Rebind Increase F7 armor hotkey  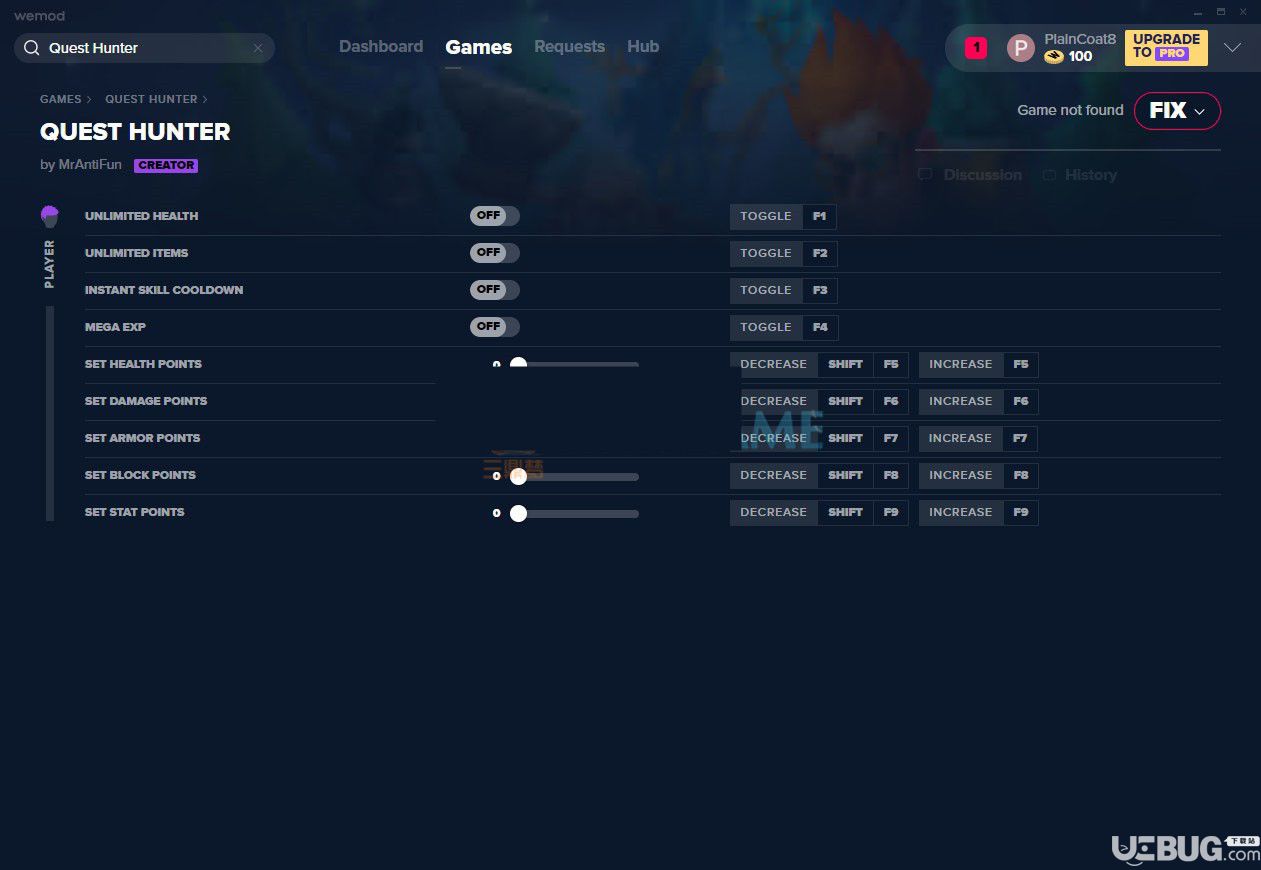click(979, 438)
